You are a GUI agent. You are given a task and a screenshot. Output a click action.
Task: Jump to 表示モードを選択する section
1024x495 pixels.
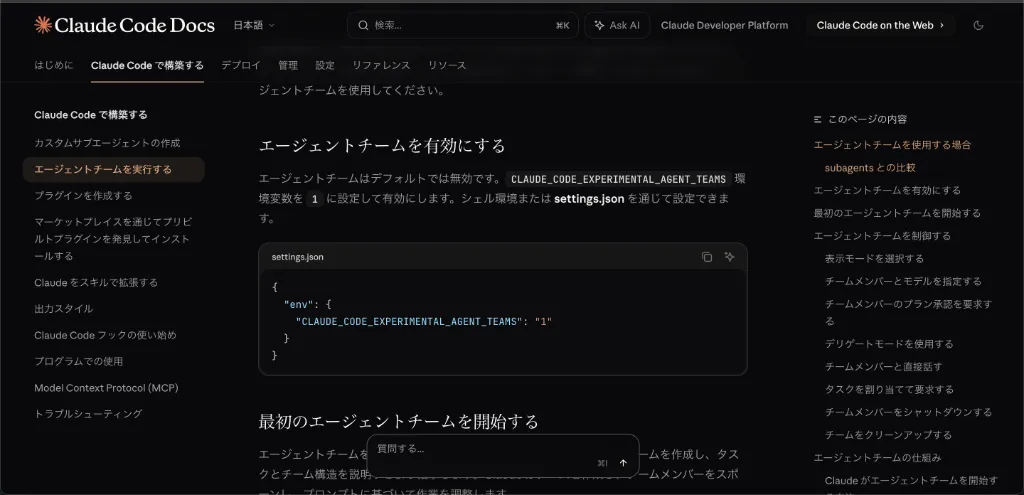click(874, 259)
